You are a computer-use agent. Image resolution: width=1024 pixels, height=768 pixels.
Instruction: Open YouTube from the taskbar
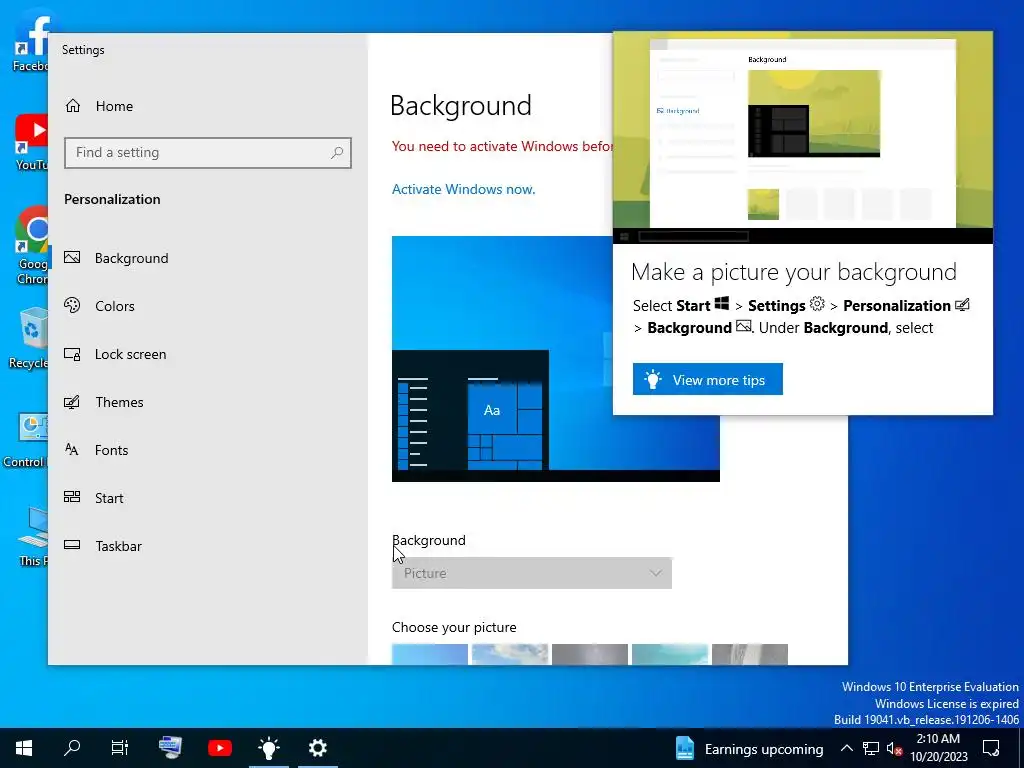[219, 748]
